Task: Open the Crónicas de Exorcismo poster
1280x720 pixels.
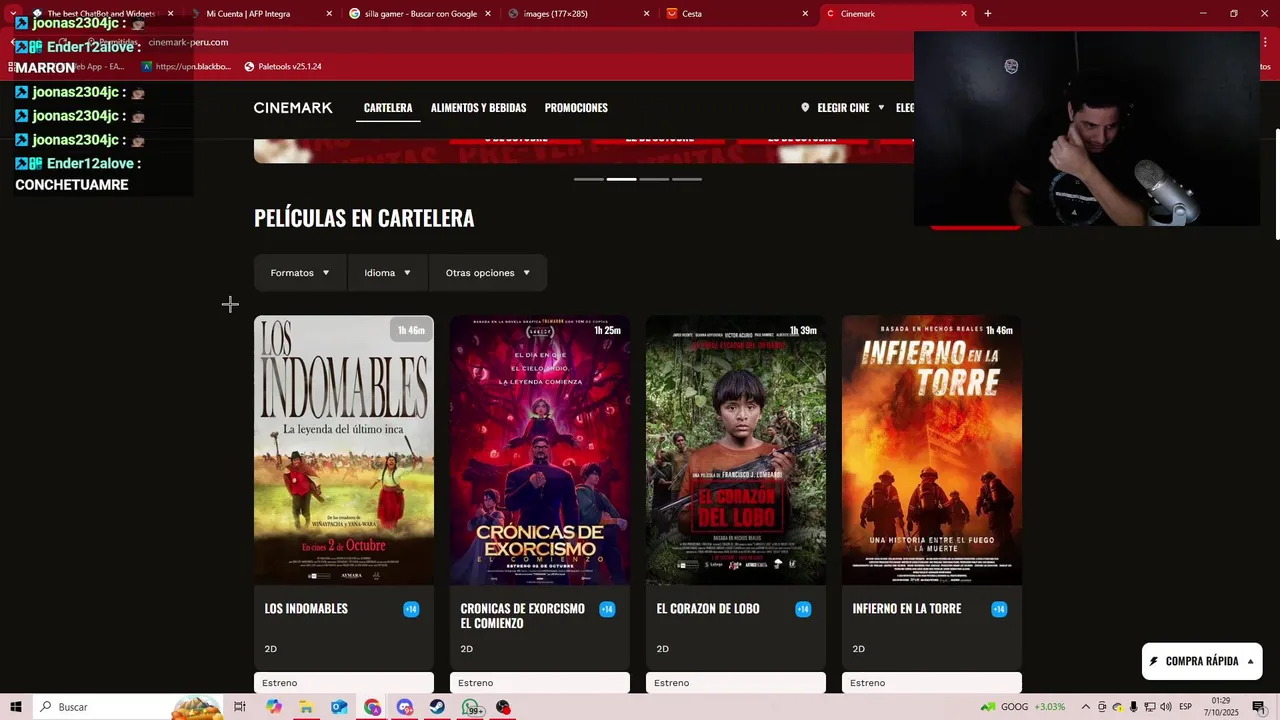Action: (x=540, y=450)
